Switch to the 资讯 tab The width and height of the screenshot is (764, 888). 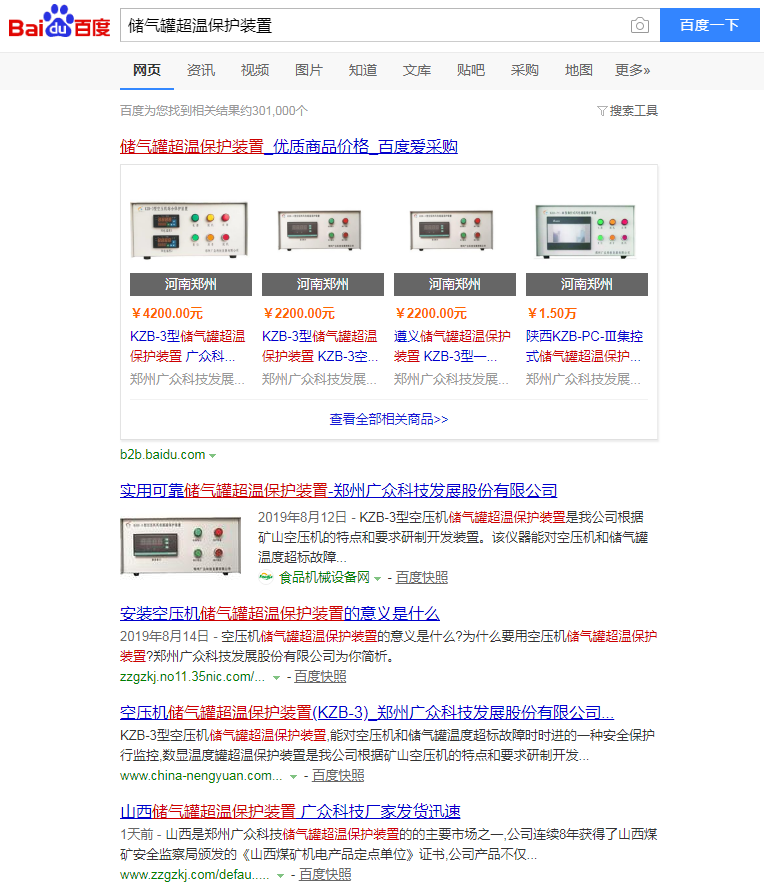pyautogui.click(x=200, y=70)
